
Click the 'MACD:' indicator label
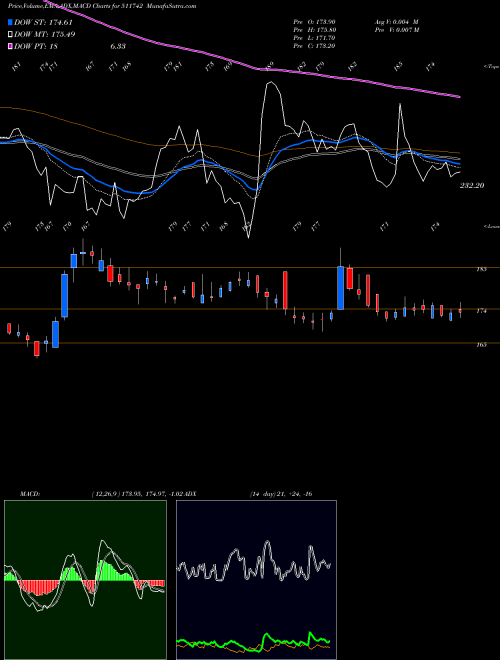[29, 494]
